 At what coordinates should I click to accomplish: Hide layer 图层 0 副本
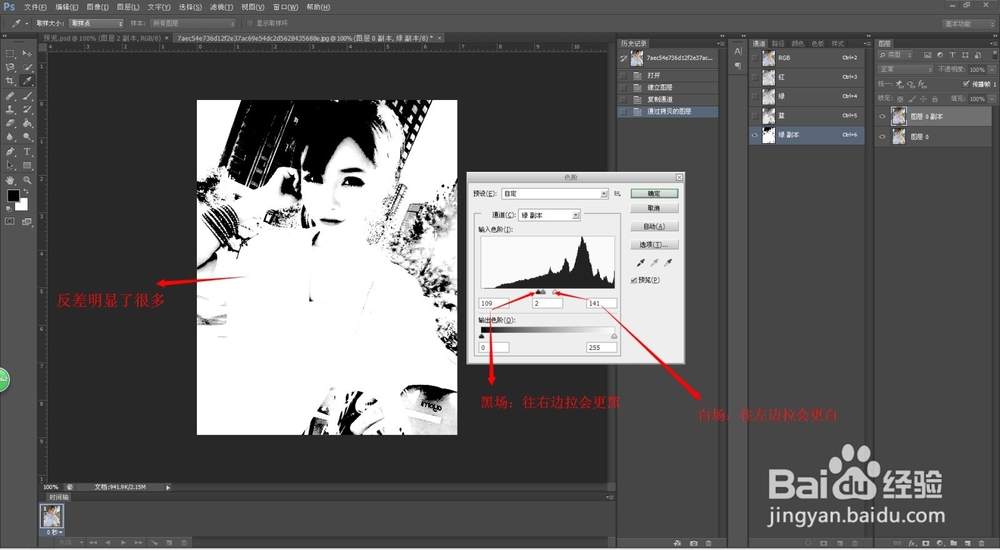883,117
